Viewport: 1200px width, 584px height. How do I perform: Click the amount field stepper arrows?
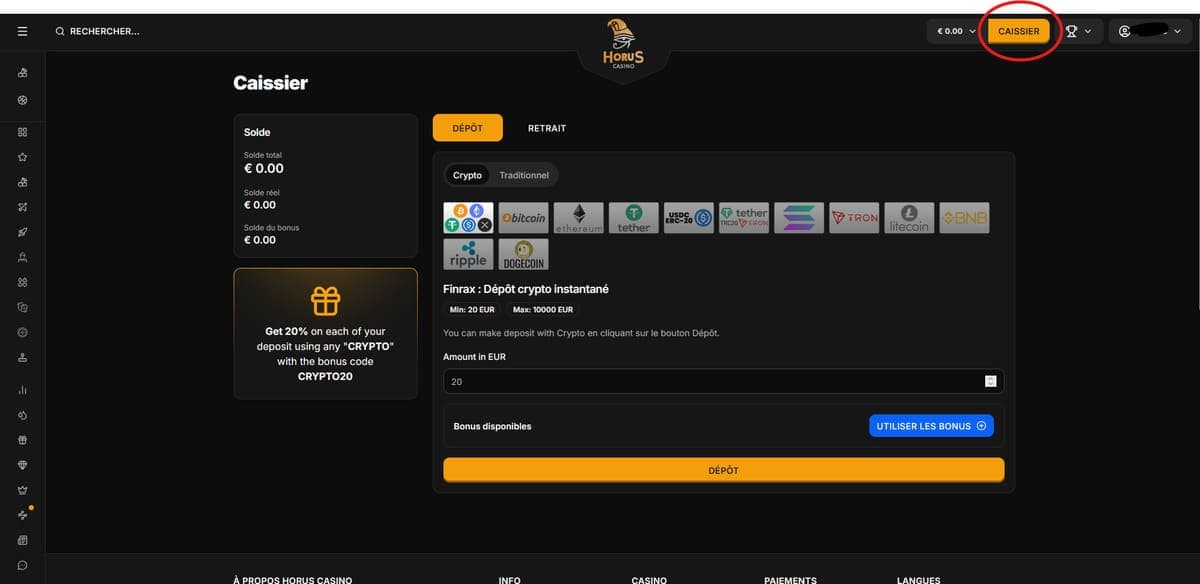[990, 381]
